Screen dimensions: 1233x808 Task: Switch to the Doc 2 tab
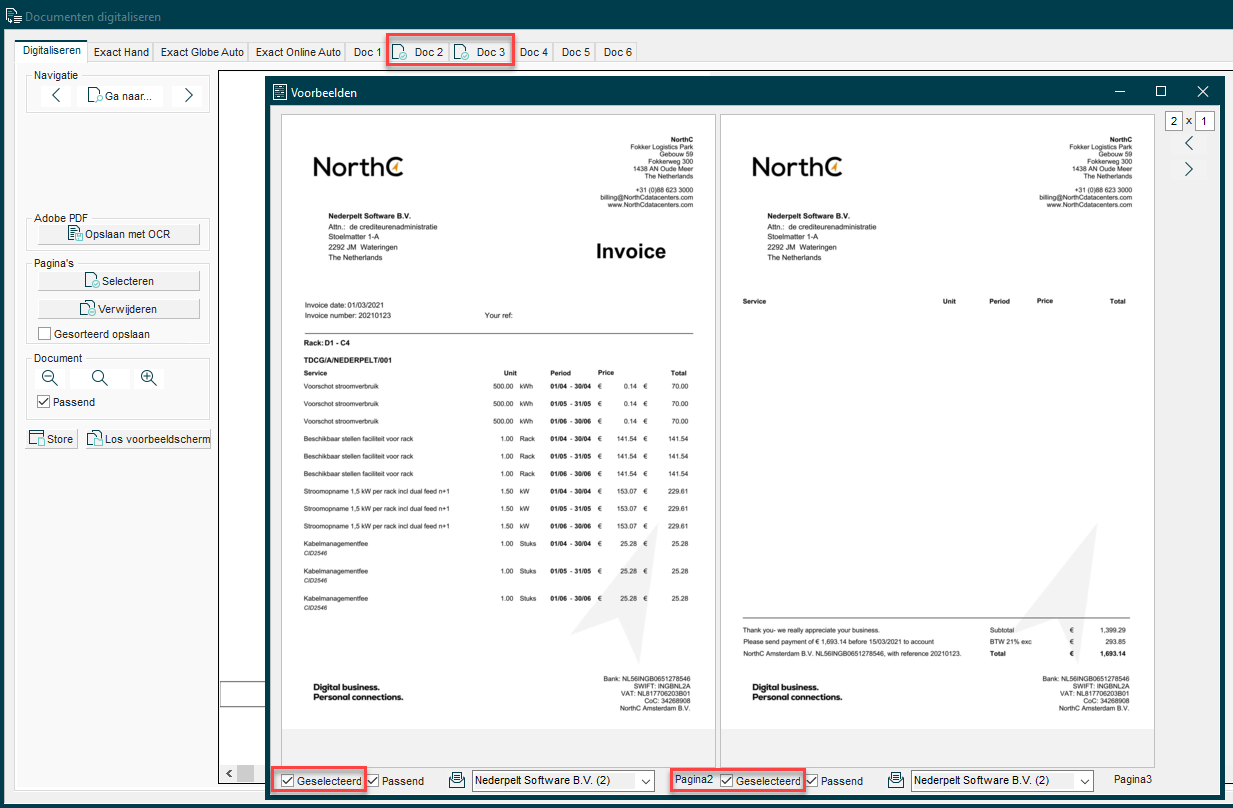tap(419, 52)
